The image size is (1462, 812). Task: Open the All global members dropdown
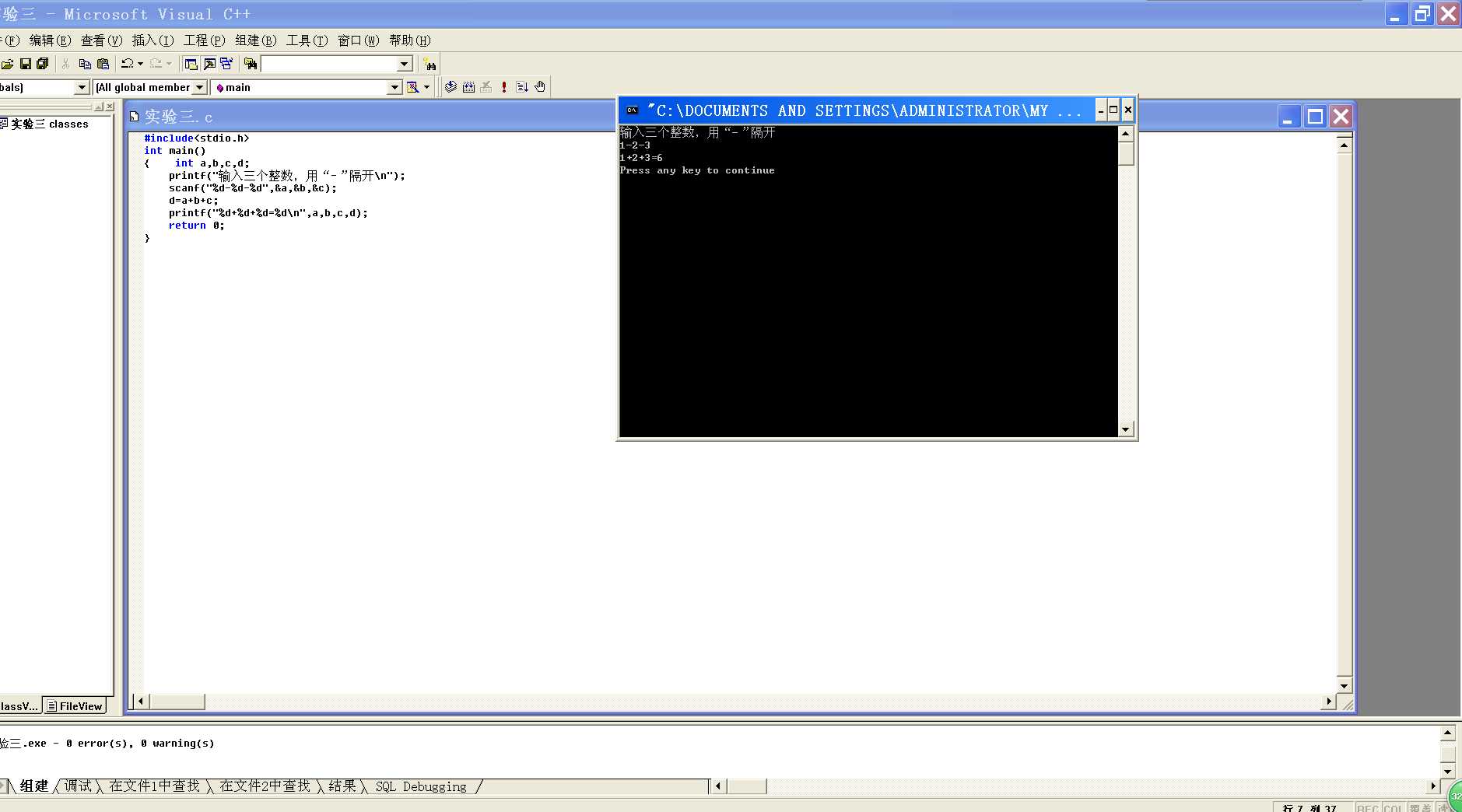(x=199, y=87)
